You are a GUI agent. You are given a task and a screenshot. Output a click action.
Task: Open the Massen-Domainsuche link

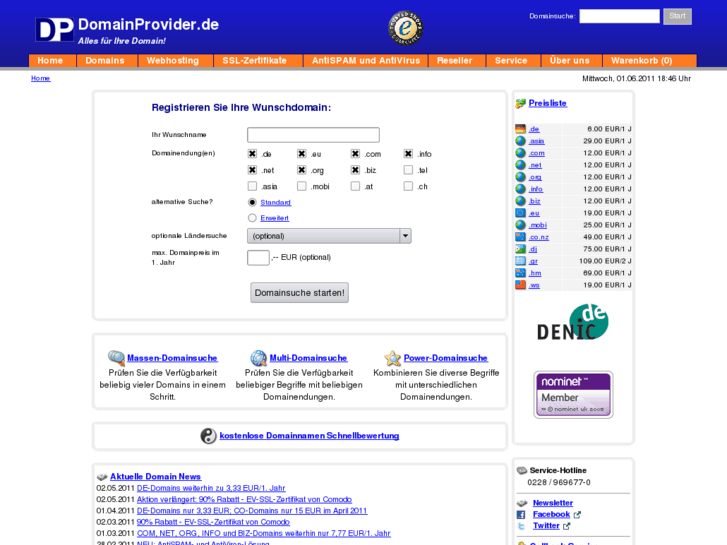[x=172, y=358]
